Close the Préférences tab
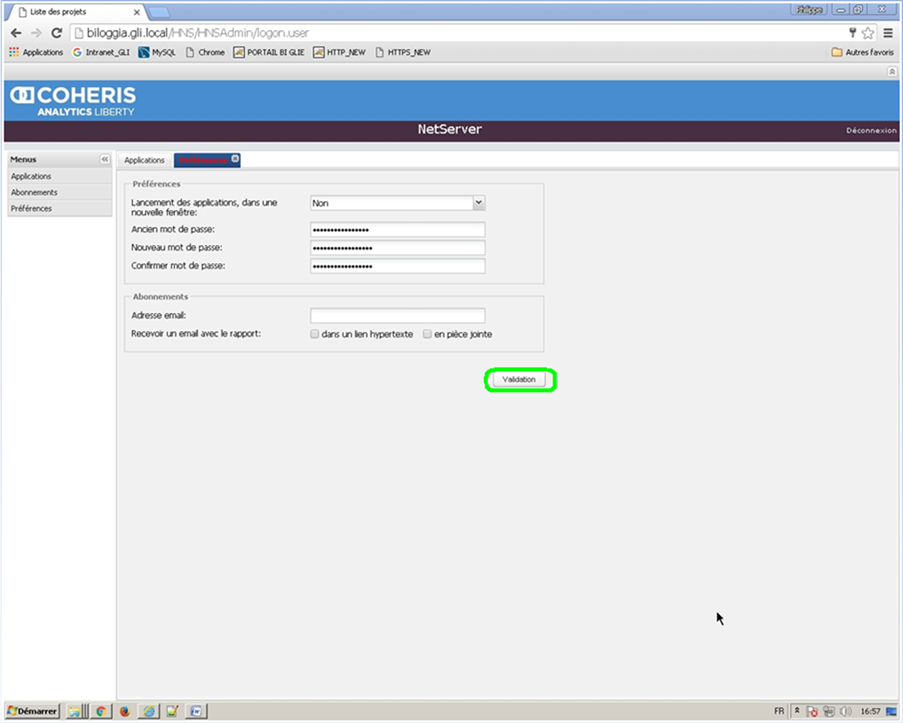 click(x=235, y=159)
